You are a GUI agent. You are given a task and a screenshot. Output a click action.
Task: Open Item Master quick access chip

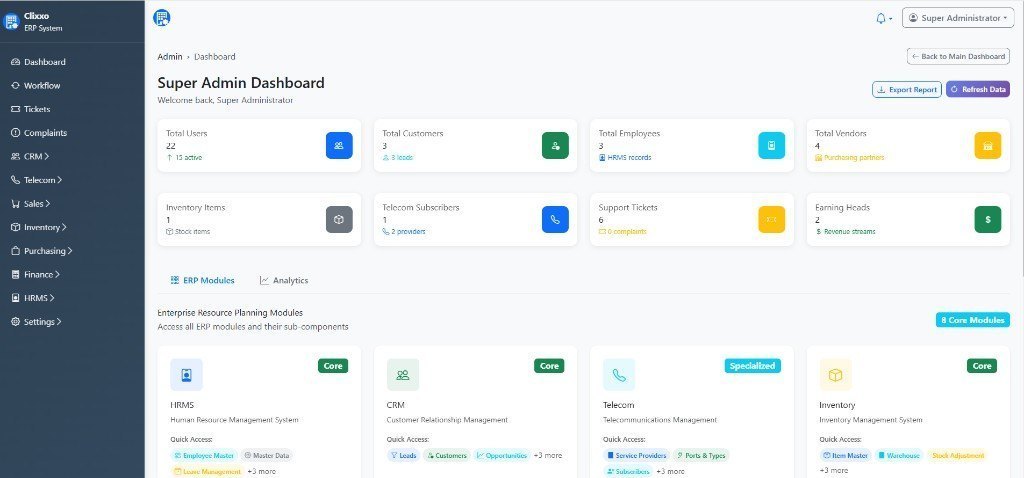pyautogui.click(x=846, y=455)
